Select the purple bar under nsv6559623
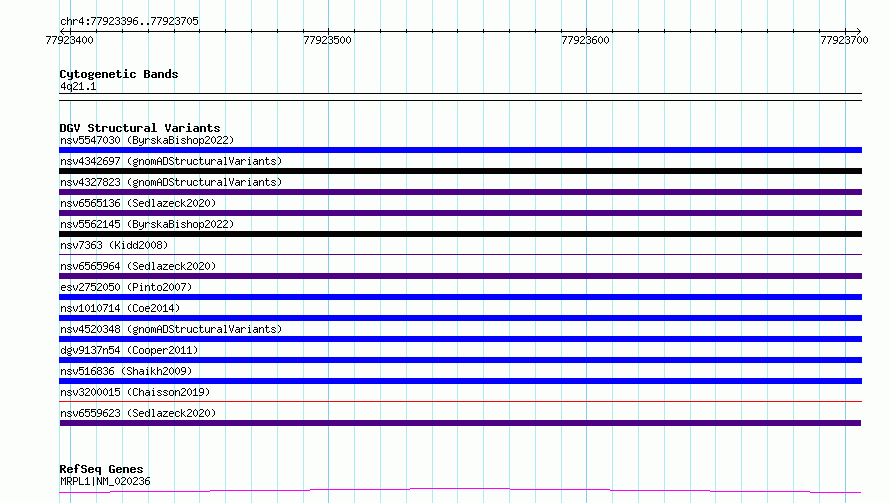Viewport: 890px width, 503px height. point(460,423)
